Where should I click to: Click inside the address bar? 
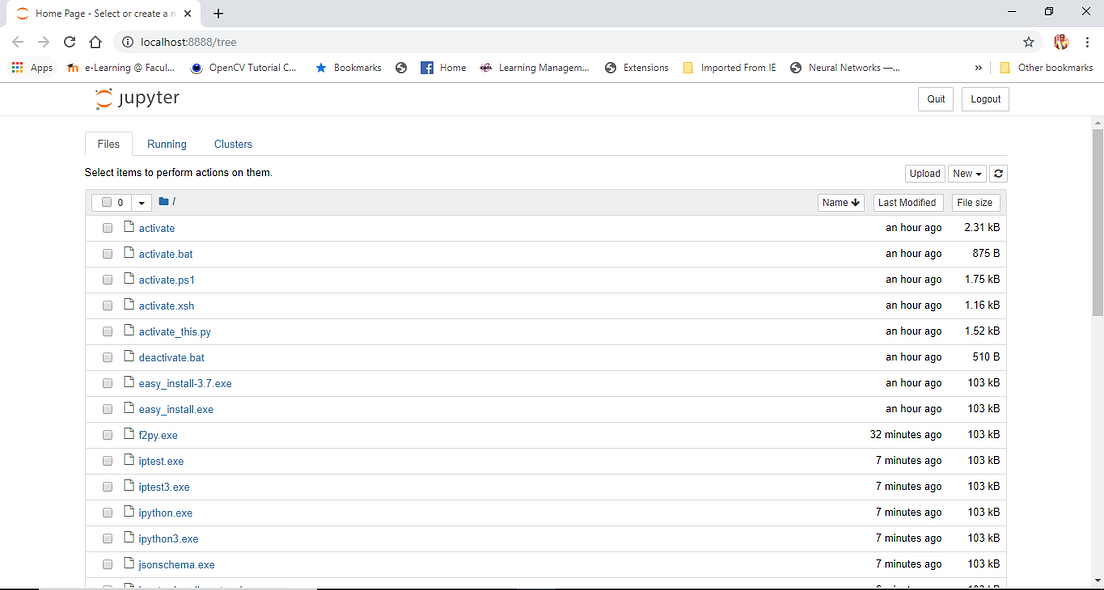pos(300,43)
